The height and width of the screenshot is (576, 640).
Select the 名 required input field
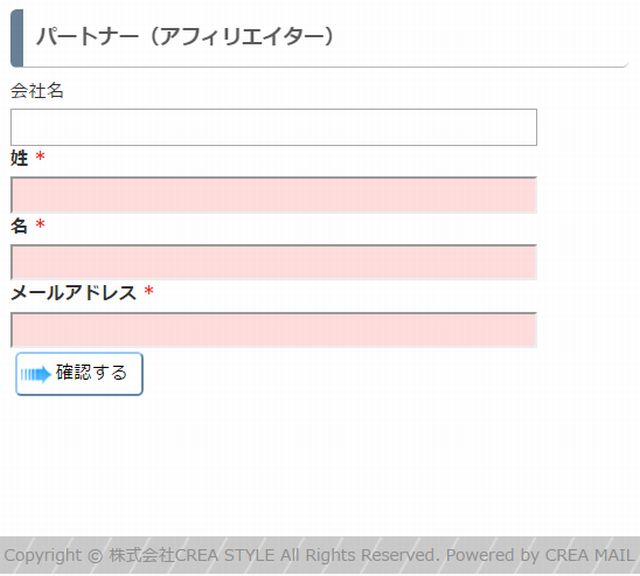273,262
